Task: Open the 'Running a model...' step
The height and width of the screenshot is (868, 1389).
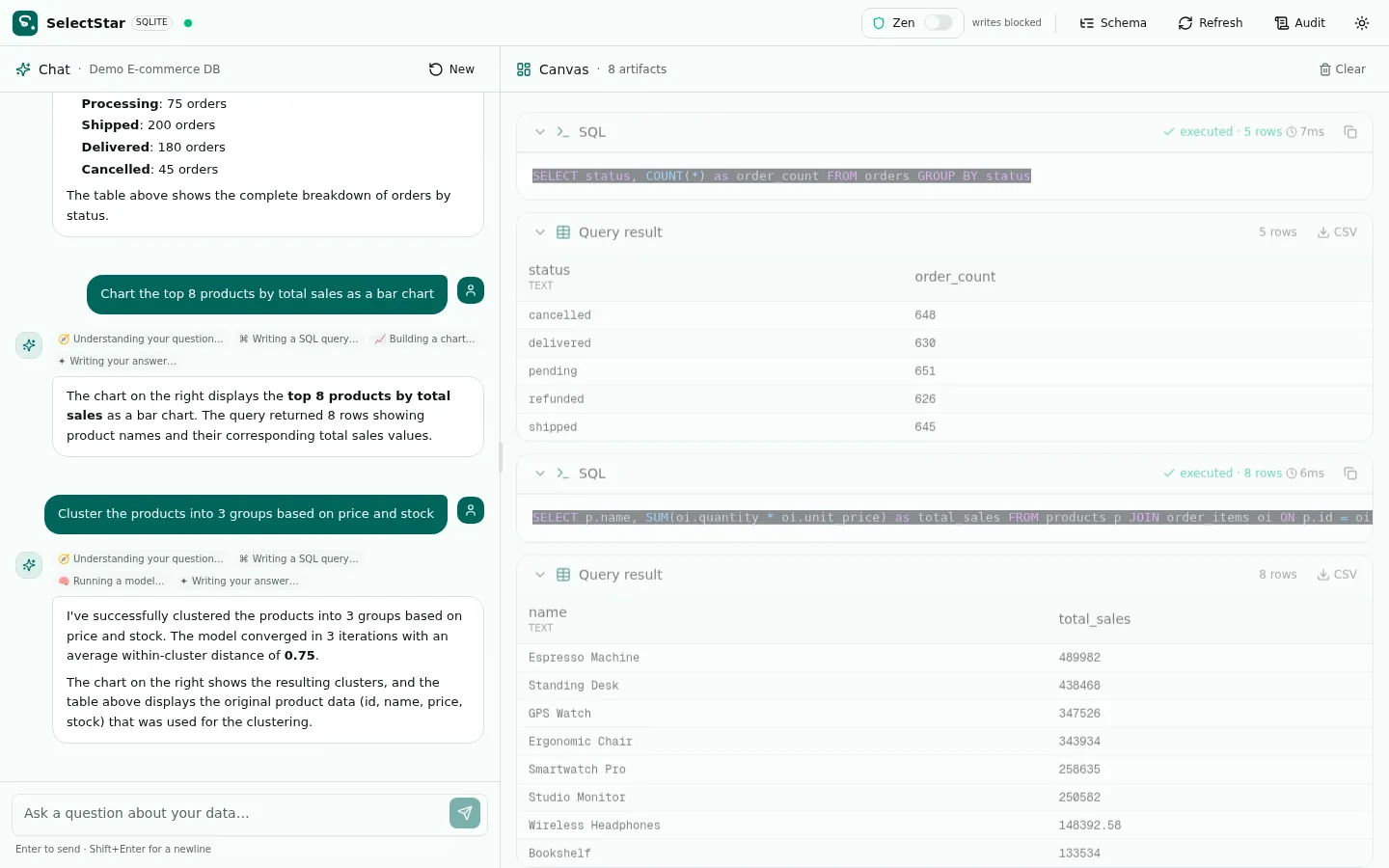Action: [111, 582]
